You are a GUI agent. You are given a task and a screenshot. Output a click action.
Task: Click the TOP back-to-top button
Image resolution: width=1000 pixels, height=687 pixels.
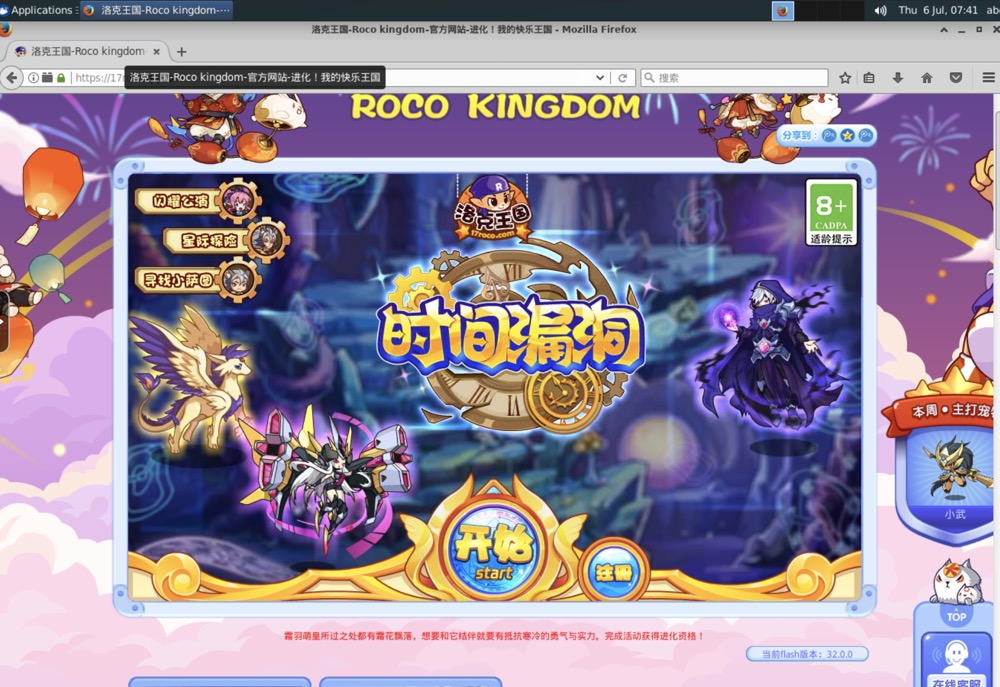pos(956,616)
